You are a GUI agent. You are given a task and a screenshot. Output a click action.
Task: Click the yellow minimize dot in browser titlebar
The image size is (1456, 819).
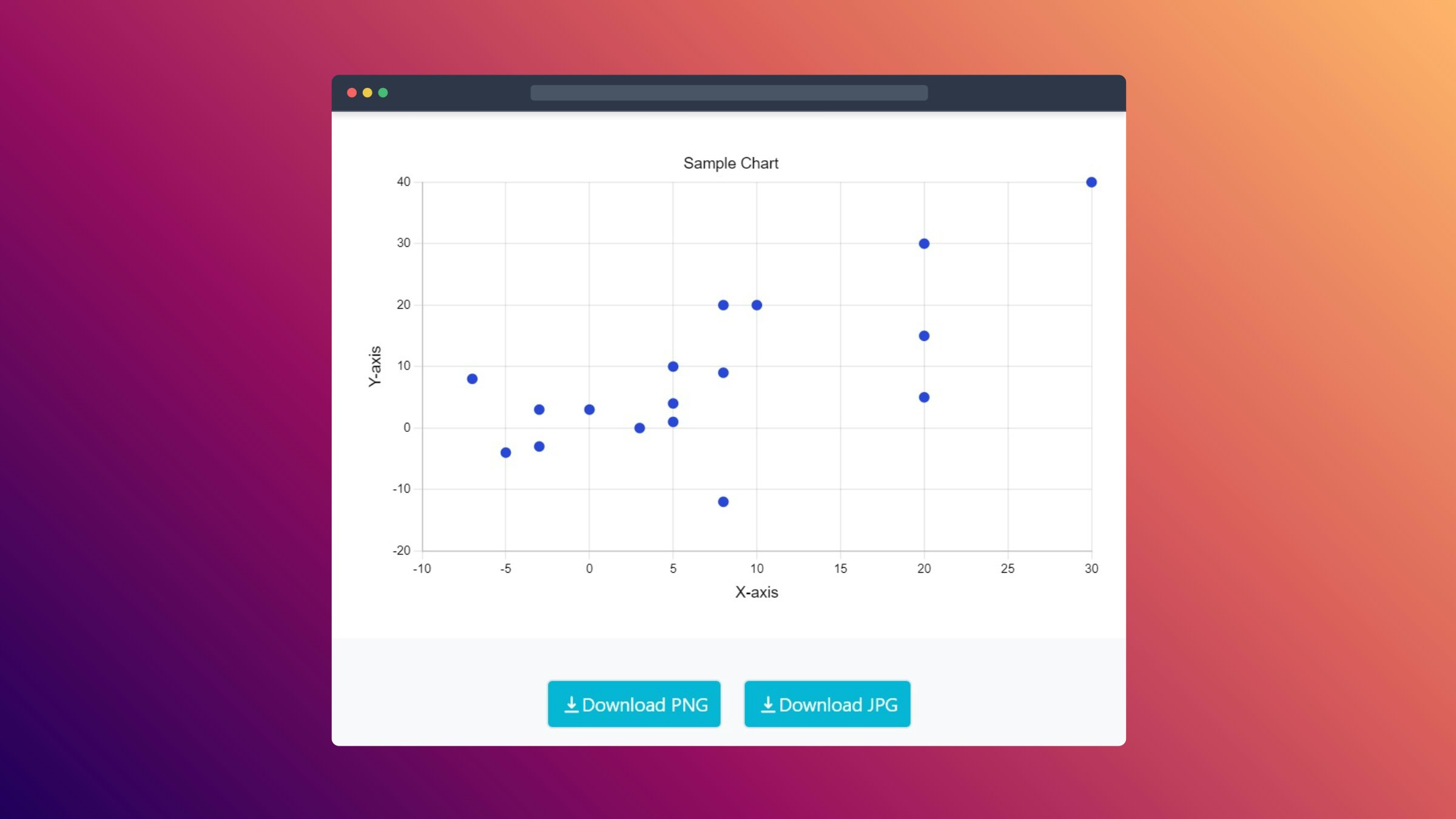click(x=368, y=92)
